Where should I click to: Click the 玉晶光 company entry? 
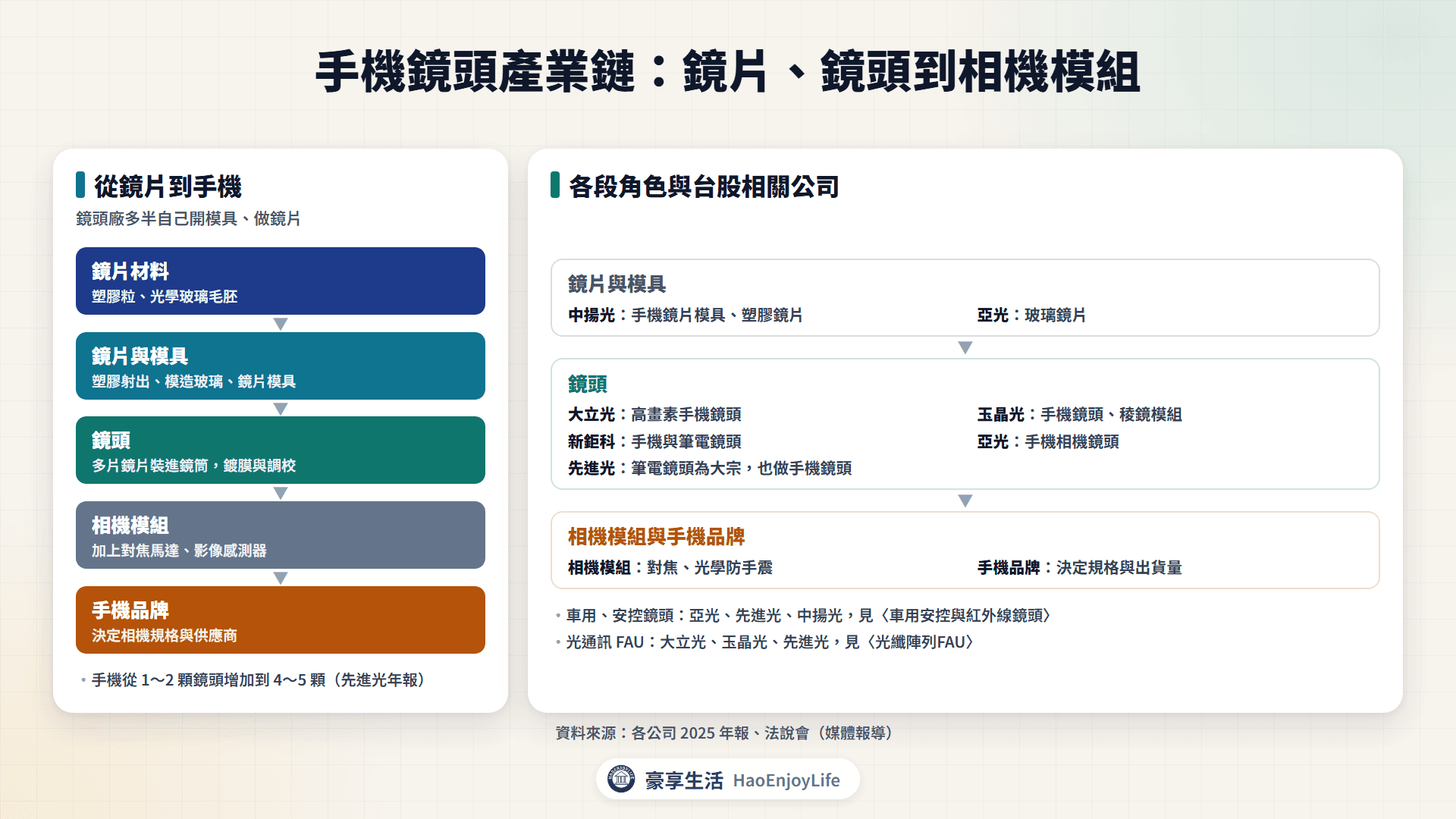pyautogui.click(x=1080, y=415)
